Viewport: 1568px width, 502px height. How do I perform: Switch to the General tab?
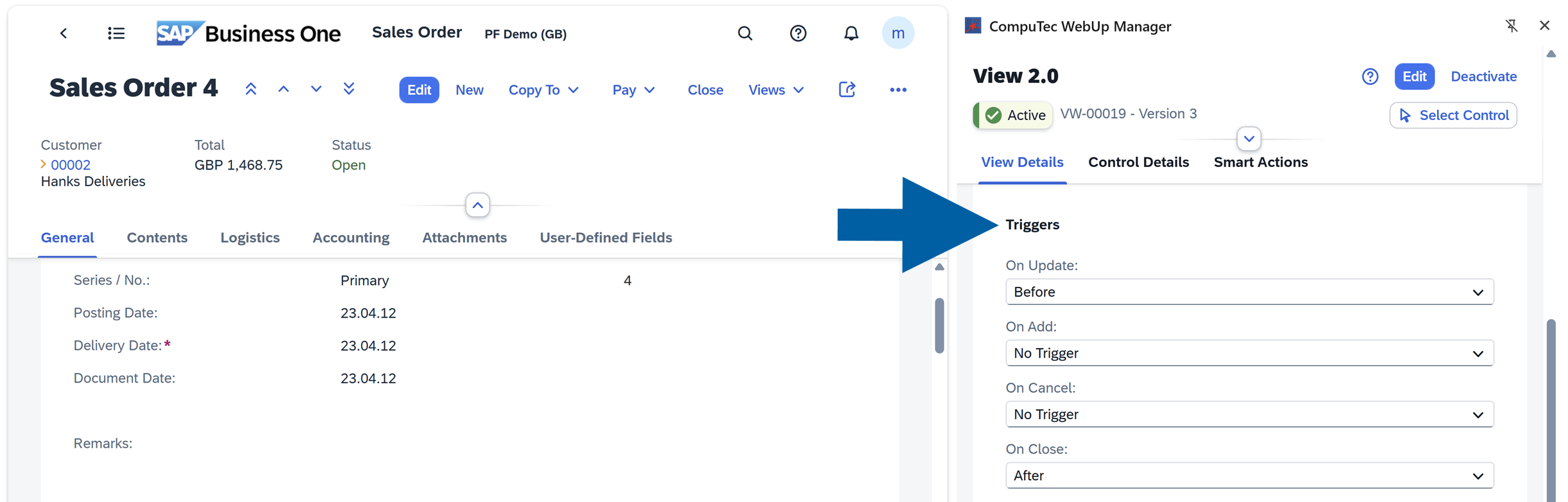(x=67, y=238)
